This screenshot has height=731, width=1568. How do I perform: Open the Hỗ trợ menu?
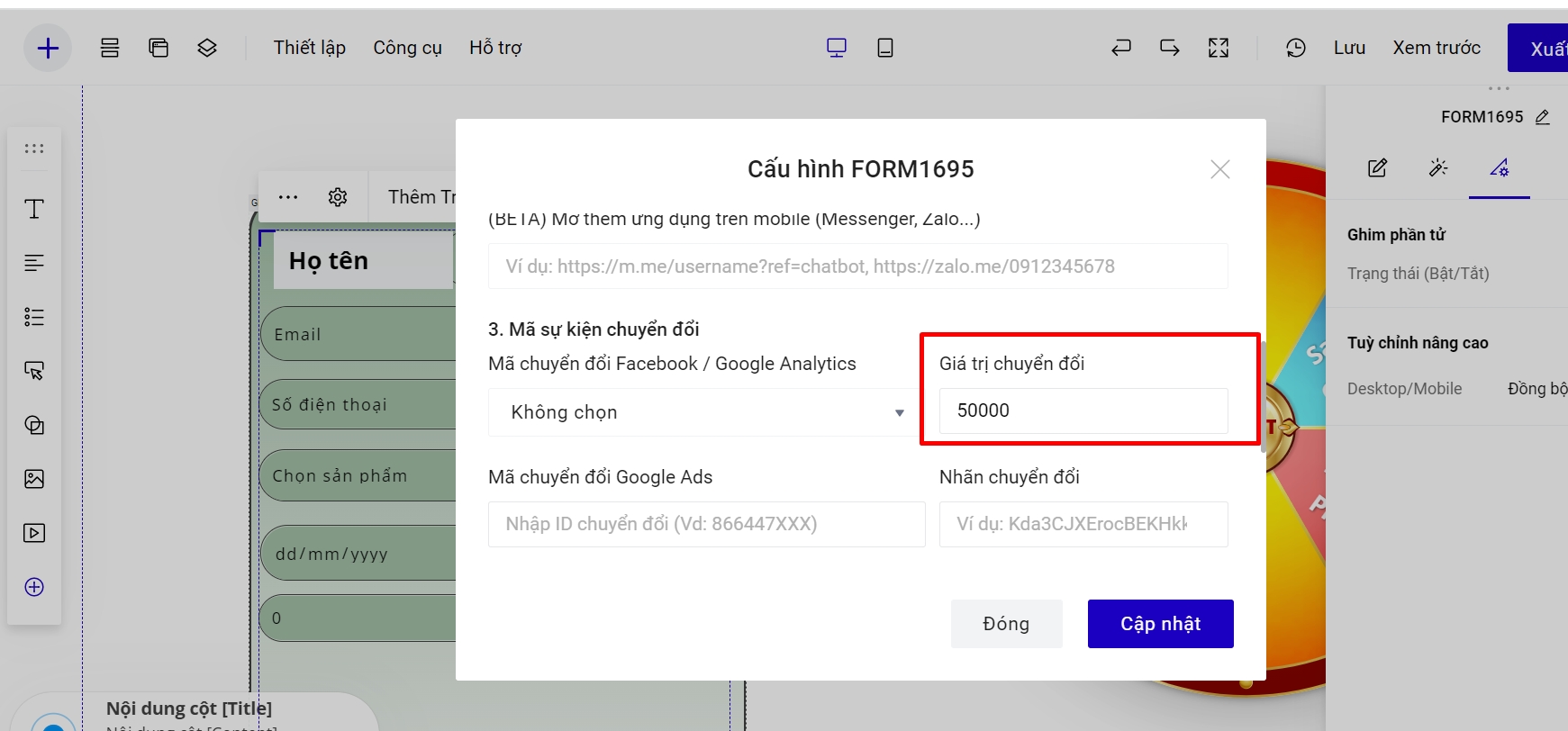tap(495, 48)
